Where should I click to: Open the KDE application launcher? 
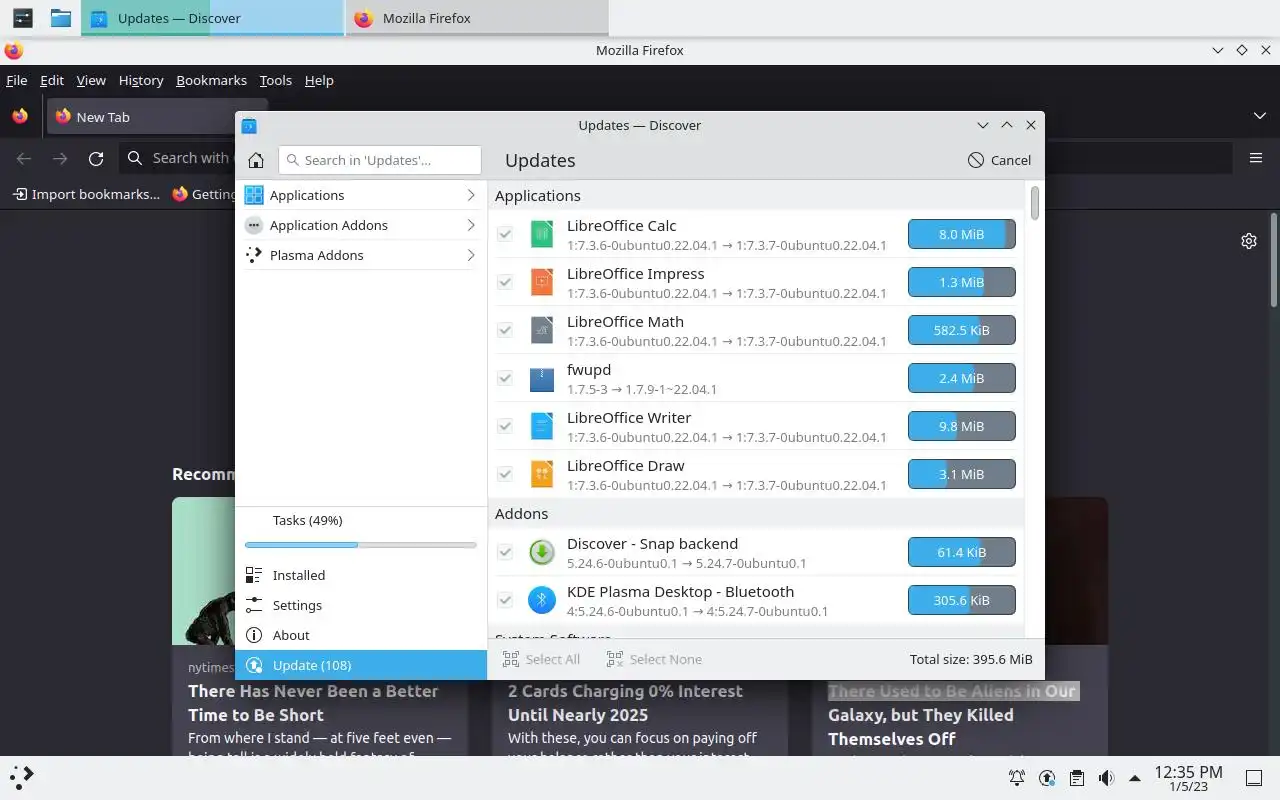click(x=22, y=777)
